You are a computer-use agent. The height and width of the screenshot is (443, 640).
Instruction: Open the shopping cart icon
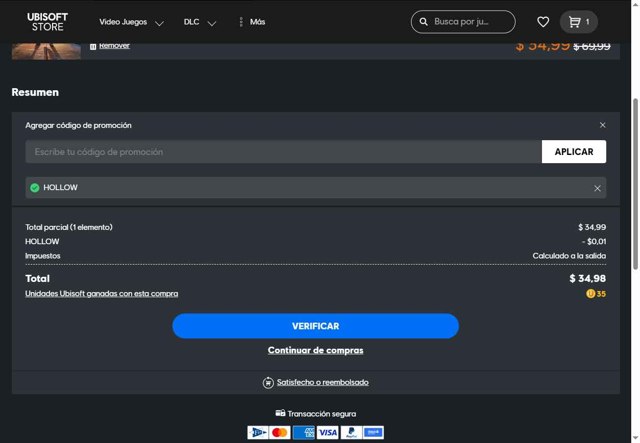(x=579, y=22)
